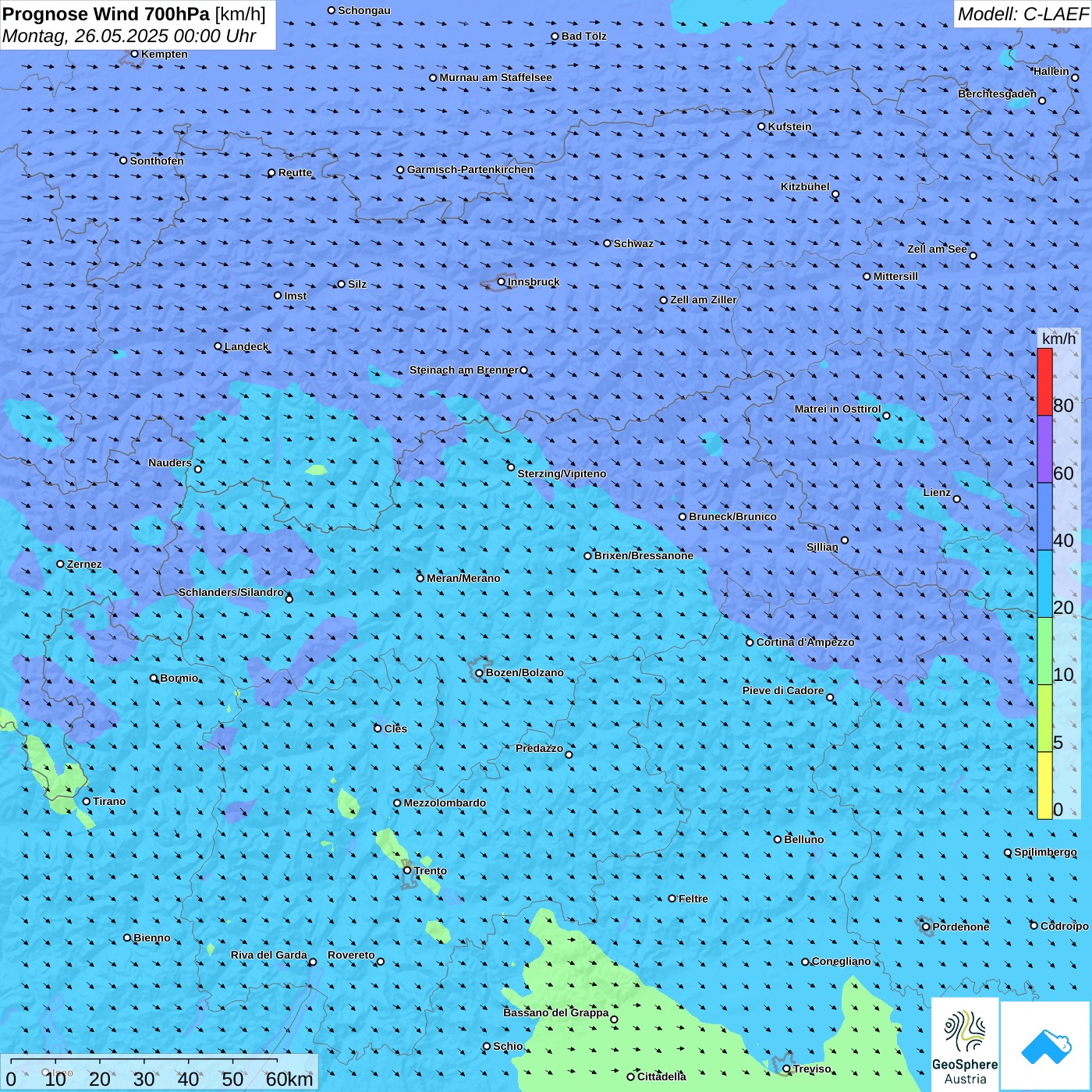Click the Lienz city marker
Viewport: 1092px width, 1092px height.
click(957, 499)
